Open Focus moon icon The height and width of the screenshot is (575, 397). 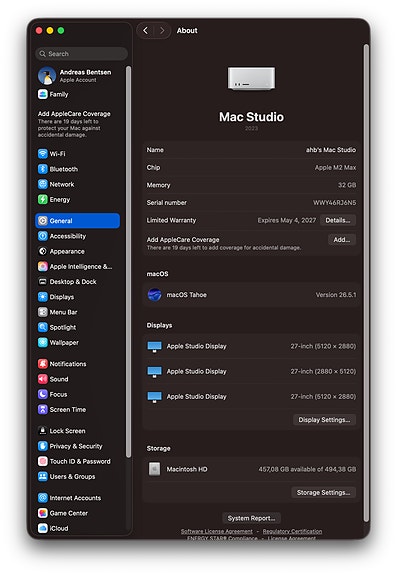[43, 394]
